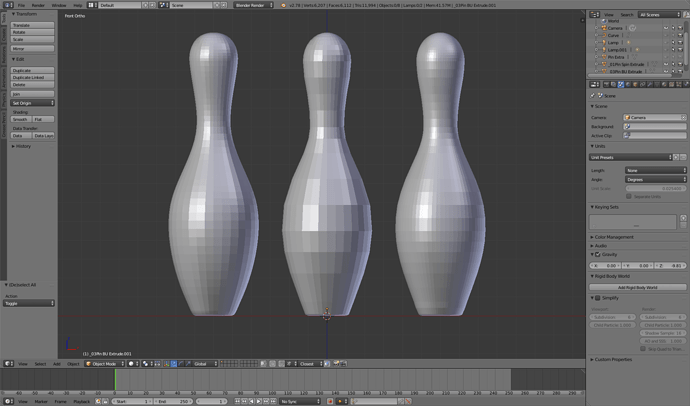Select the translate manipulator arrow icon
This screenshot has height=406, width=690.
(174, 364)
